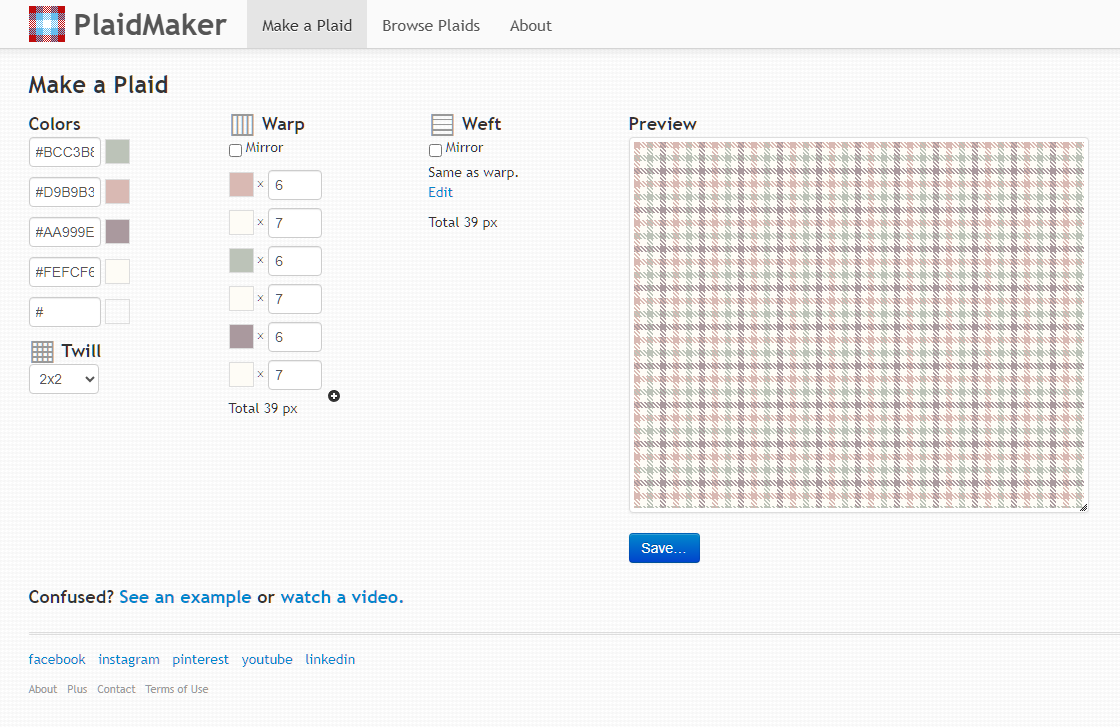Add a new warp stripe with plus icon
This screenshot has width=1120, height=727.
tap(334, 396)
